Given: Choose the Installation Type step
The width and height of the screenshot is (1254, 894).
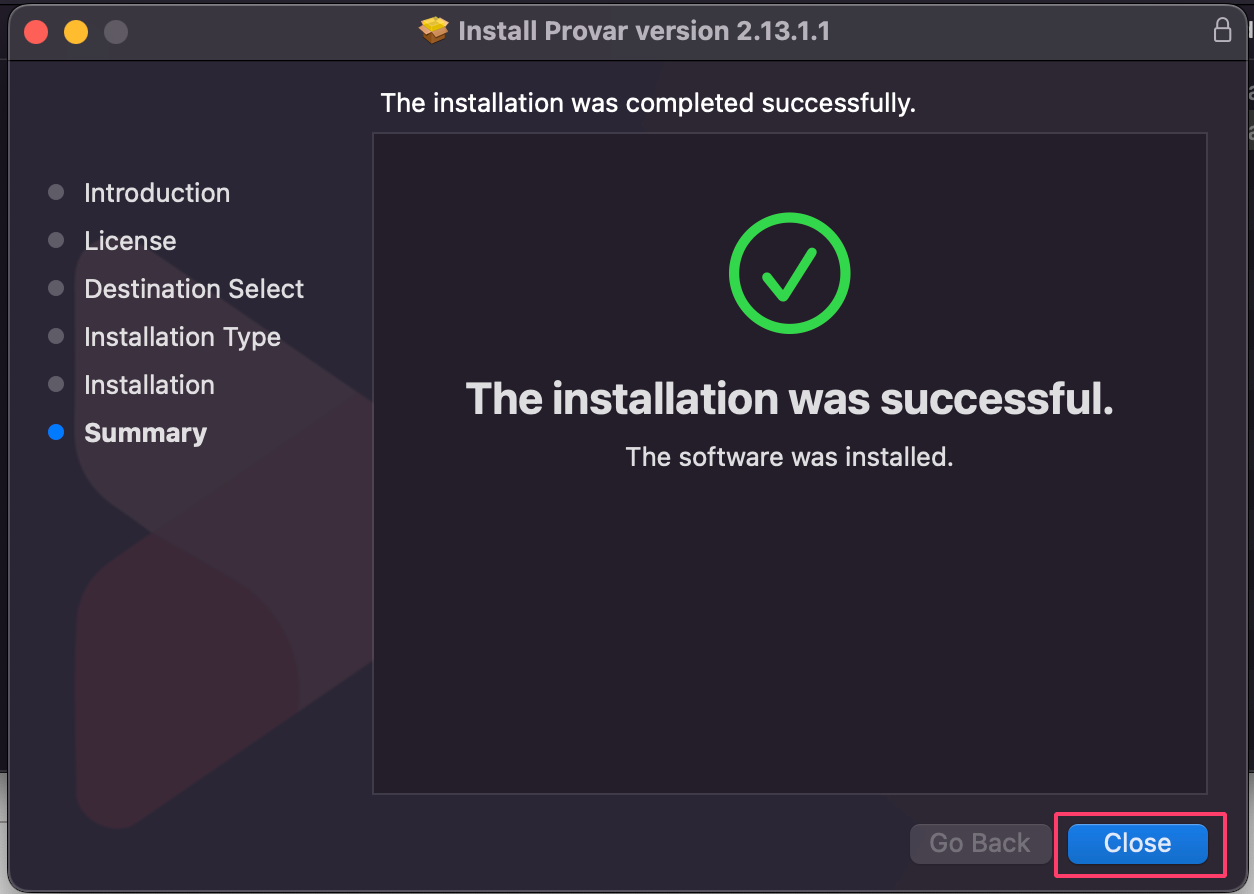Looking at the screenshot, I should 182,337.
